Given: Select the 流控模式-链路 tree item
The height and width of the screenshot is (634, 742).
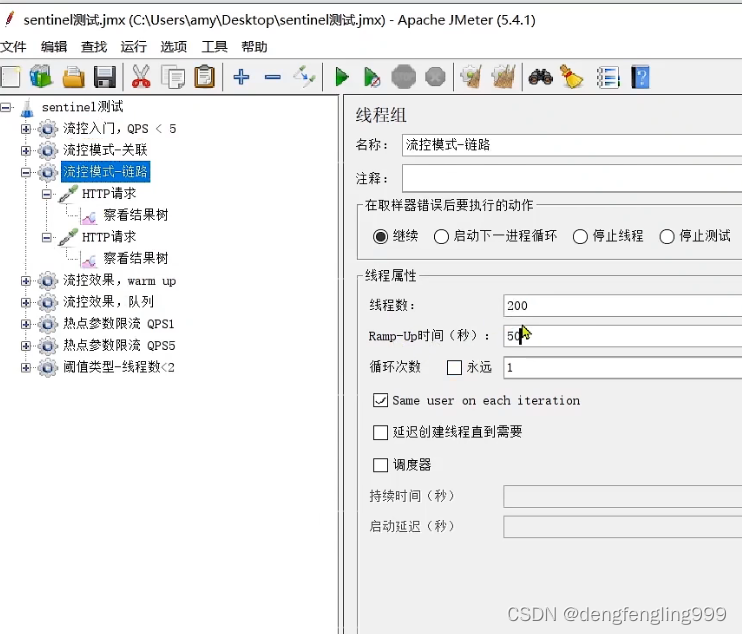Looking at the screenshot, I should [106, 172].
